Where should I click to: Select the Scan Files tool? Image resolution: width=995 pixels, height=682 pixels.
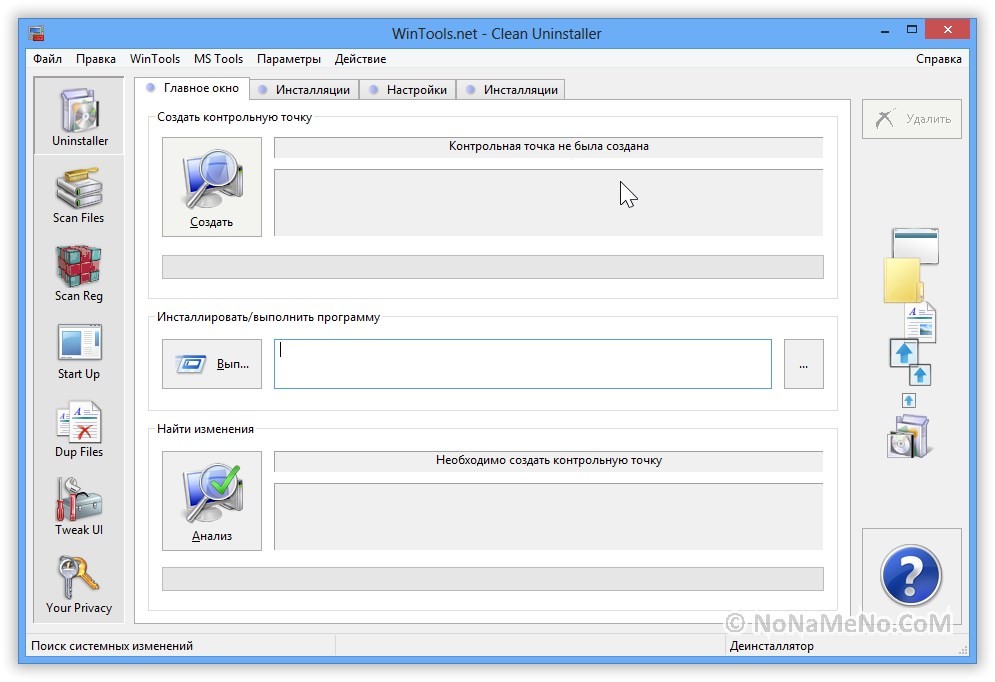79,195
